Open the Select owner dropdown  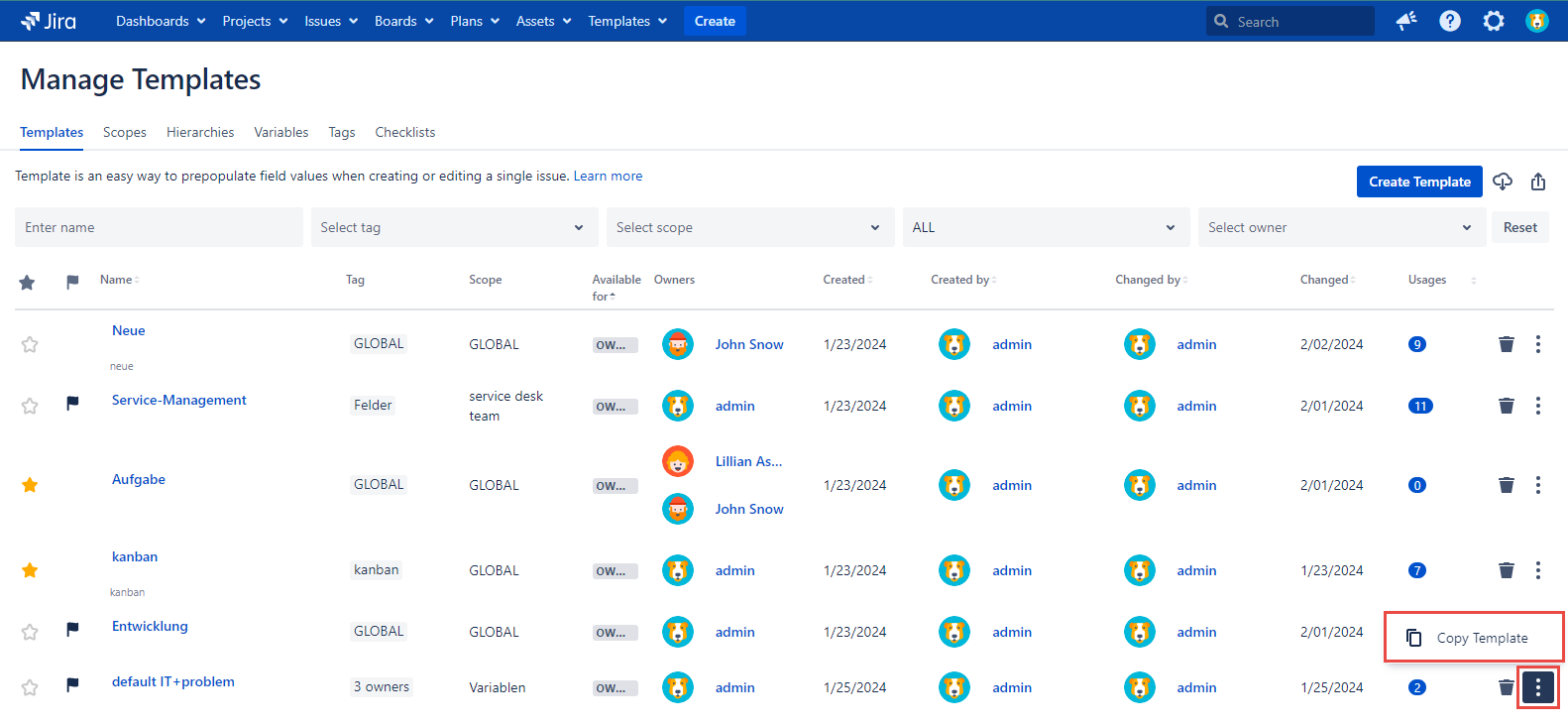[x=1341, y=227]
